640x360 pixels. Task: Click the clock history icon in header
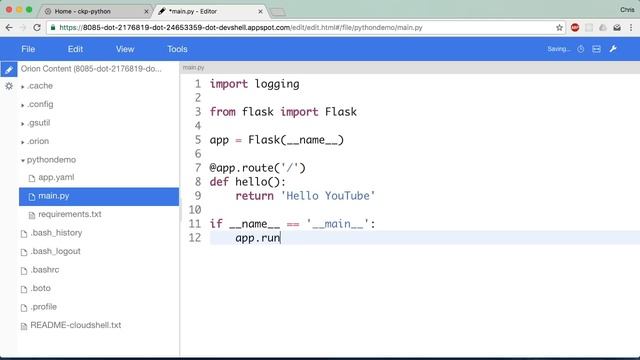tap(580, 49)
